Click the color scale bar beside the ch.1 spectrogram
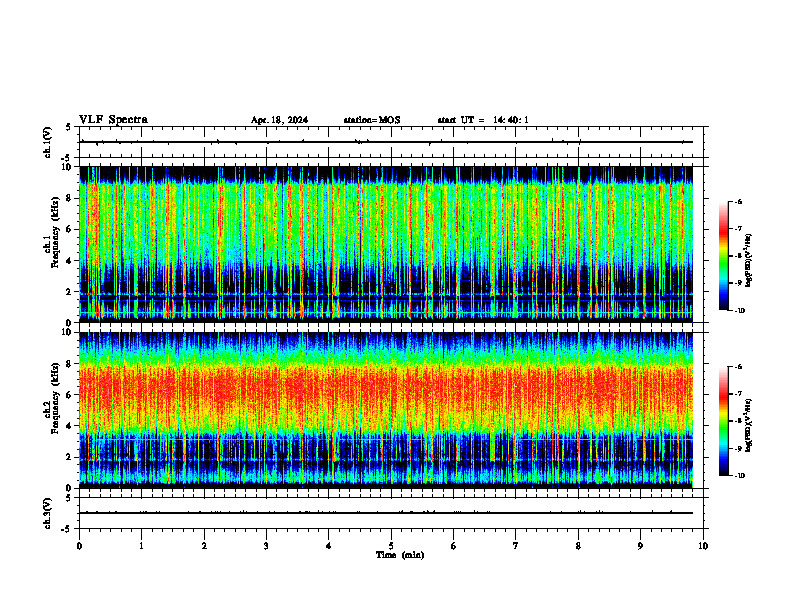 (x=723, y=256)
